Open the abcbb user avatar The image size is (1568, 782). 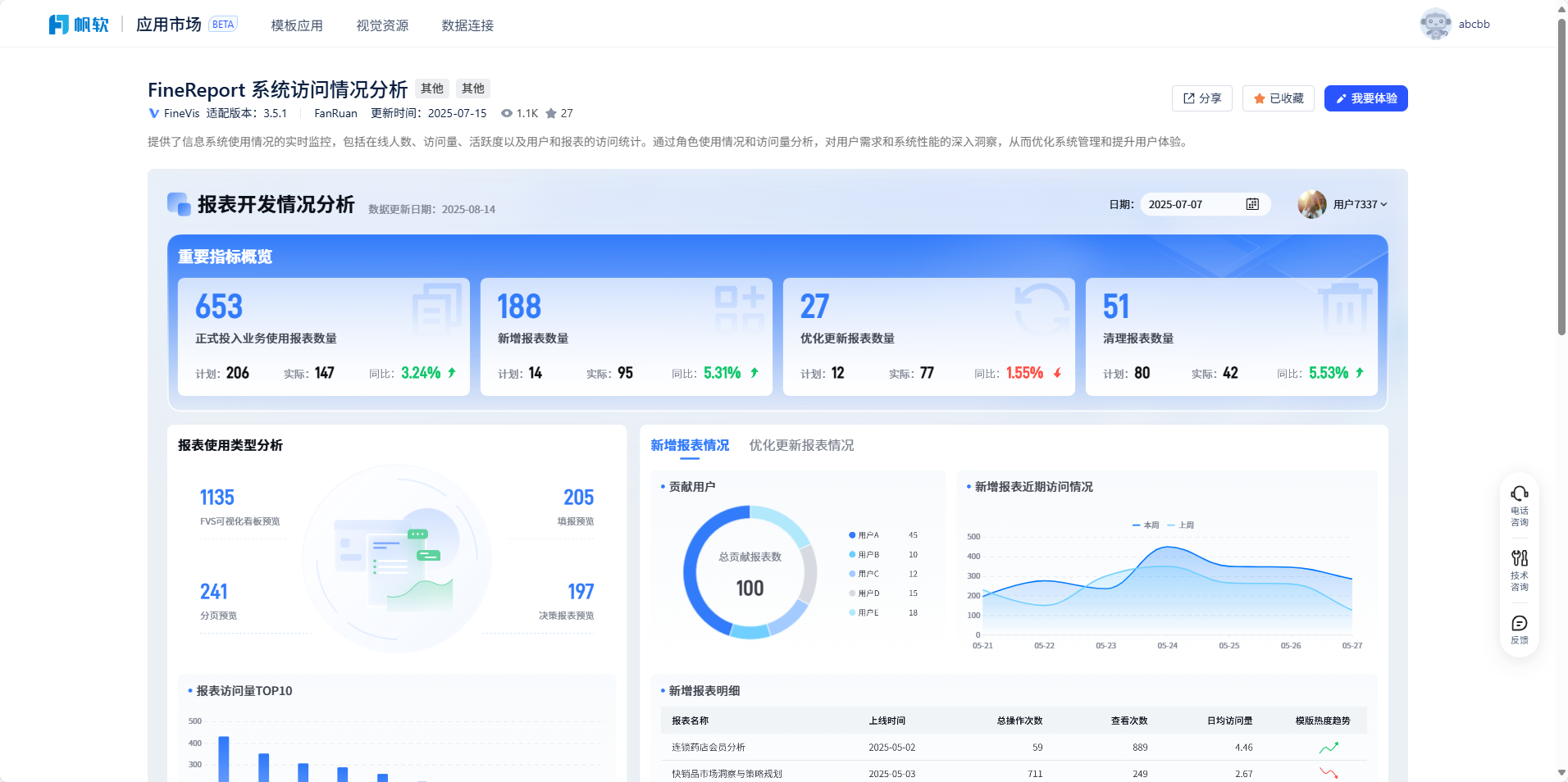(1435, 25)
